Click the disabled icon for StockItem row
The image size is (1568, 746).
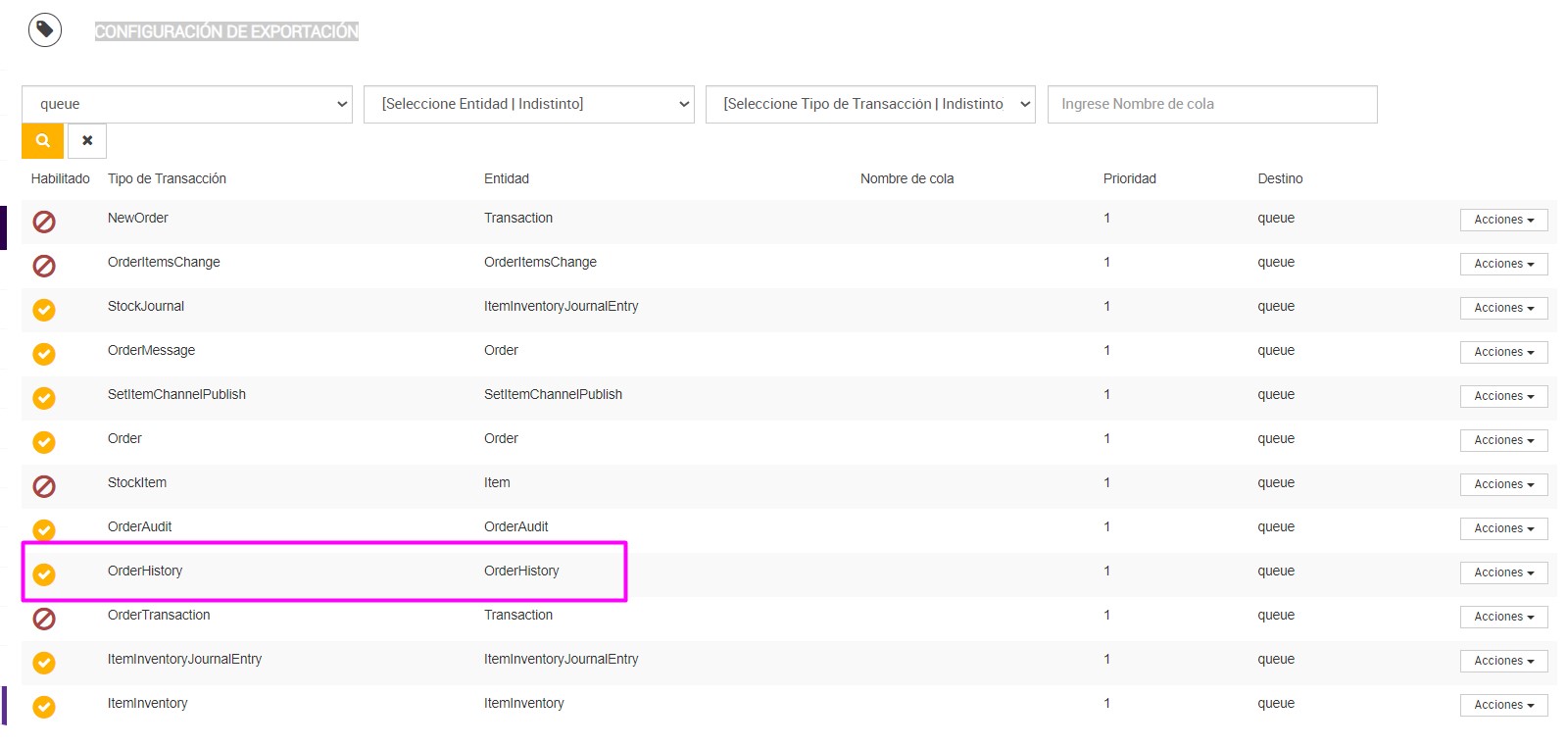[44, 486]
